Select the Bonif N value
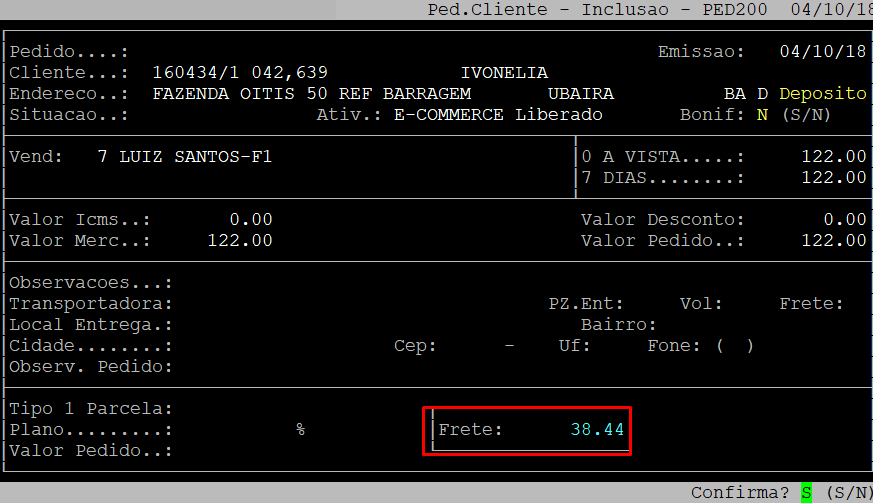Image resolution: width=873 pixels, height=503 pixels. click(x=762, y=115)
